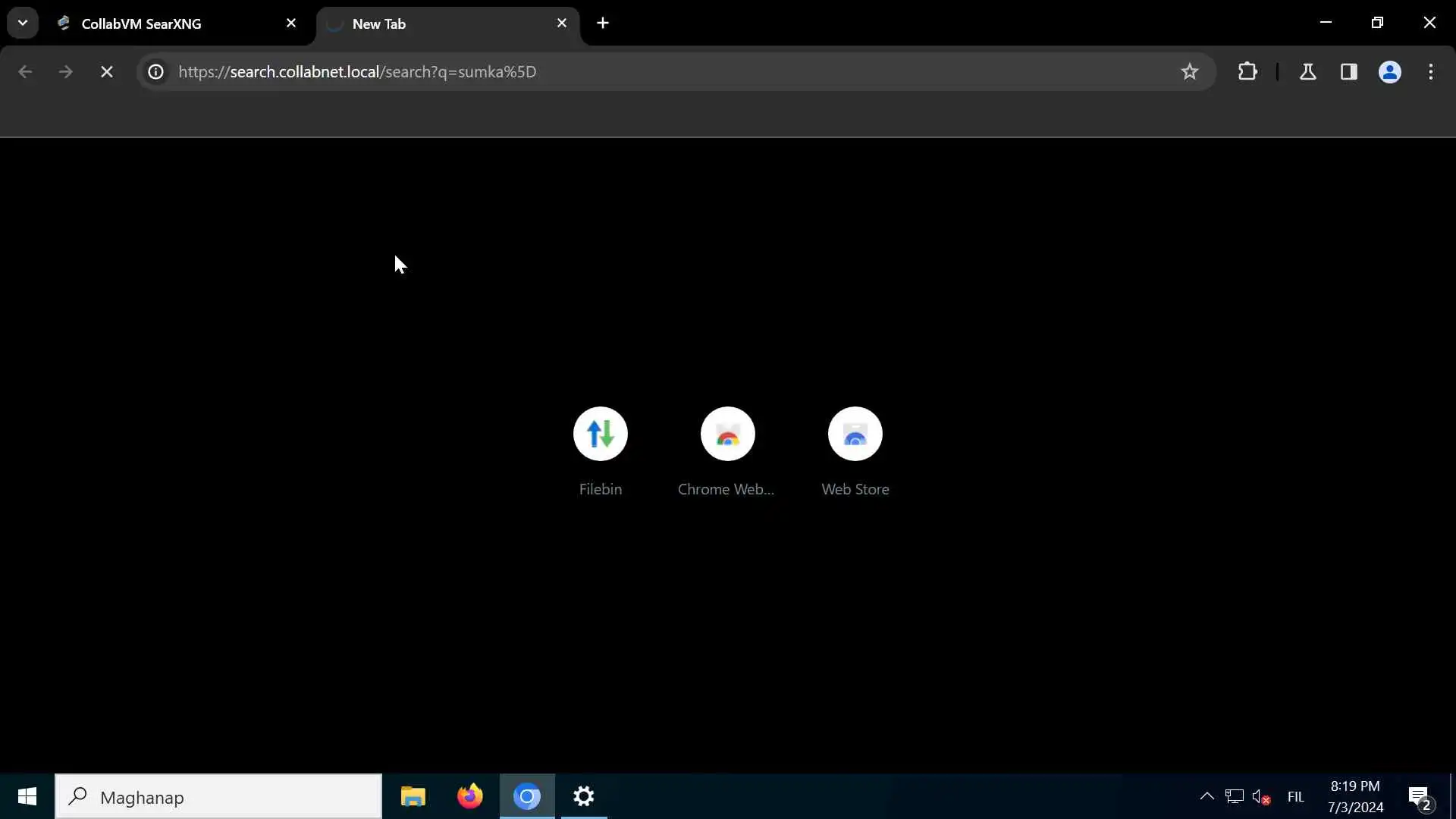Toggle the muted volume icon
This screenshot has height=819, width=1456.
1261,797
